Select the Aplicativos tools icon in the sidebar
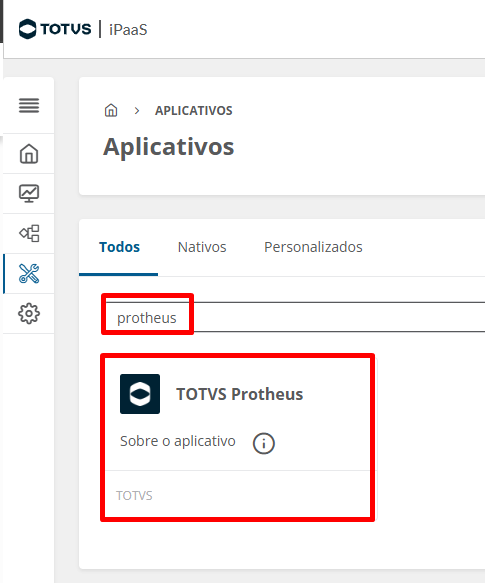Screen dimensions: 485x583 [29, 273]
